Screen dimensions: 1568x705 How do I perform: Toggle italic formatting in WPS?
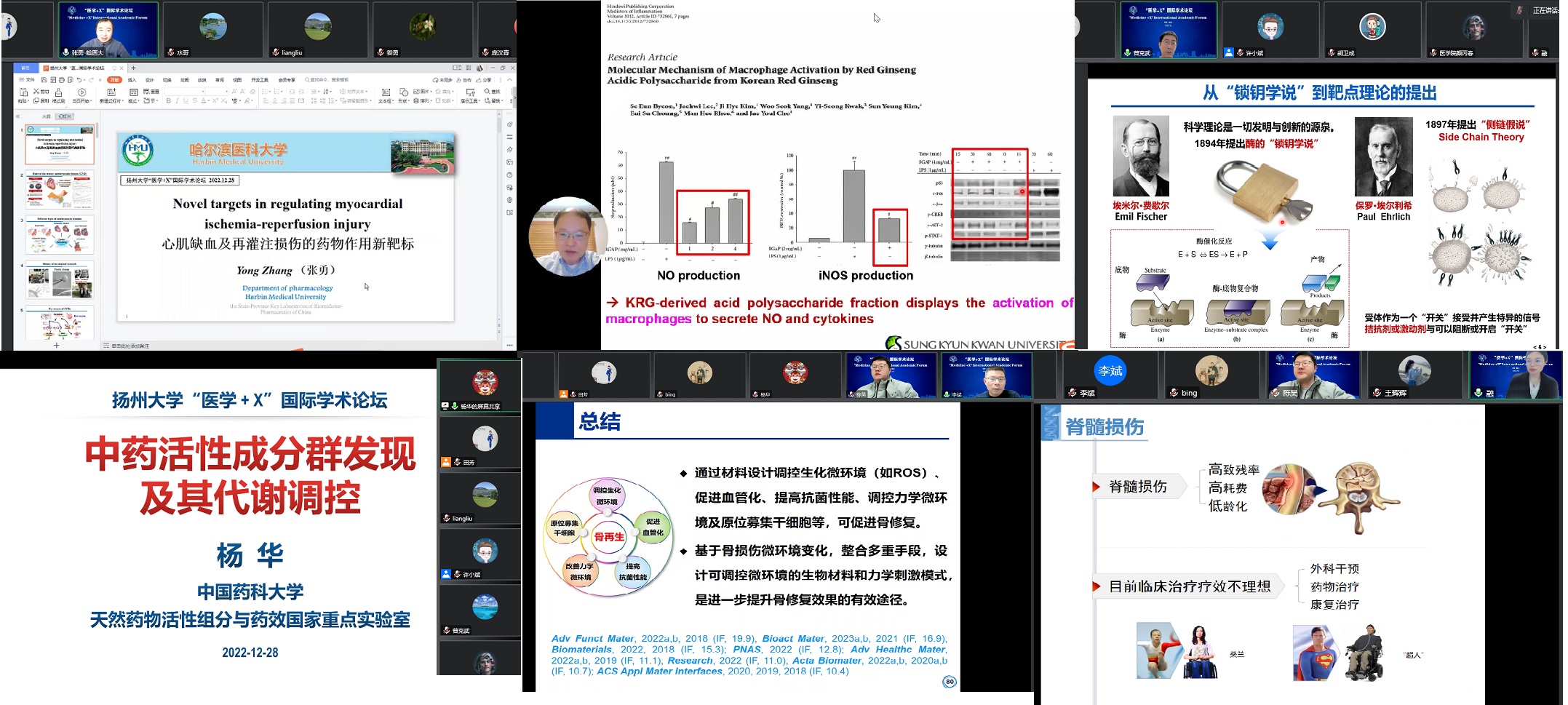[x=177, y=101]
